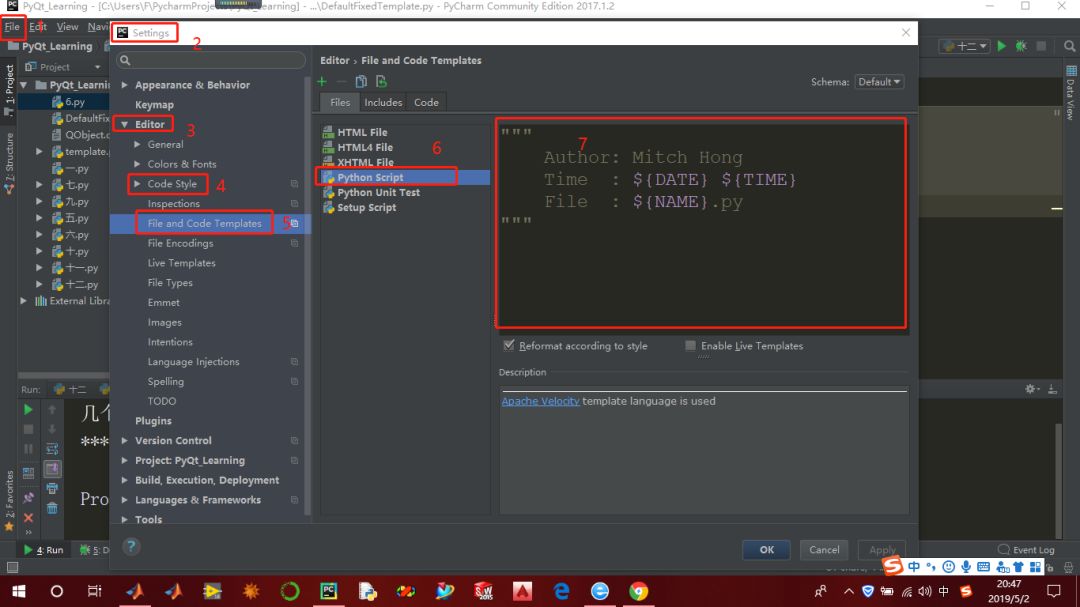Rerun with green play in Run panel
The image size is (1080, 607).
tap(28, 410)
